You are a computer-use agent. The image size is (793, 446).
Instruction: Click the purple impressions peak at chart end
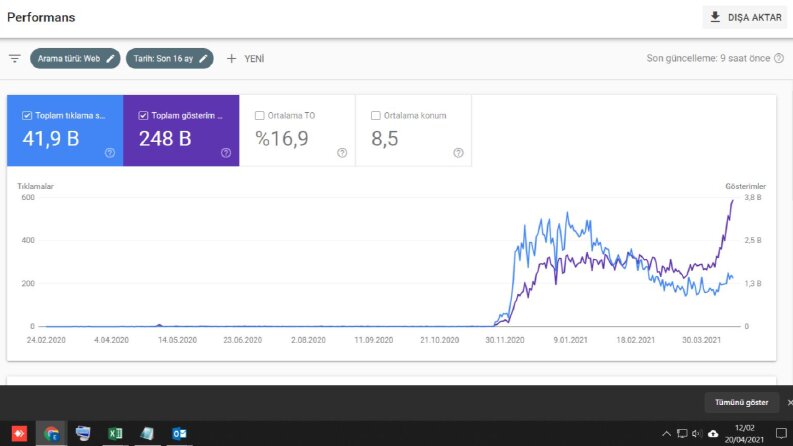pos(733,201)
